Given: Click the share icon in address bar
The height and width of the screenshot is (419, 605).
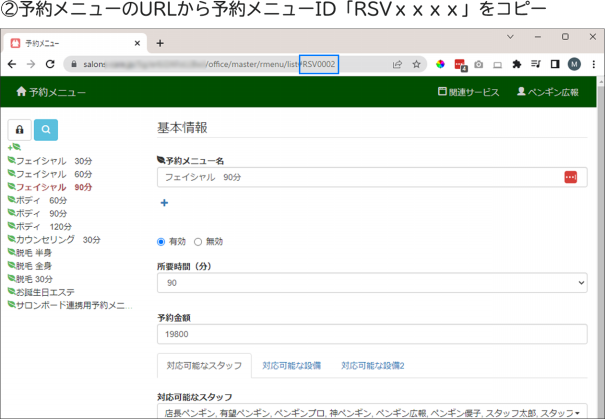Looking at the screenshot, I should (397, 64).
